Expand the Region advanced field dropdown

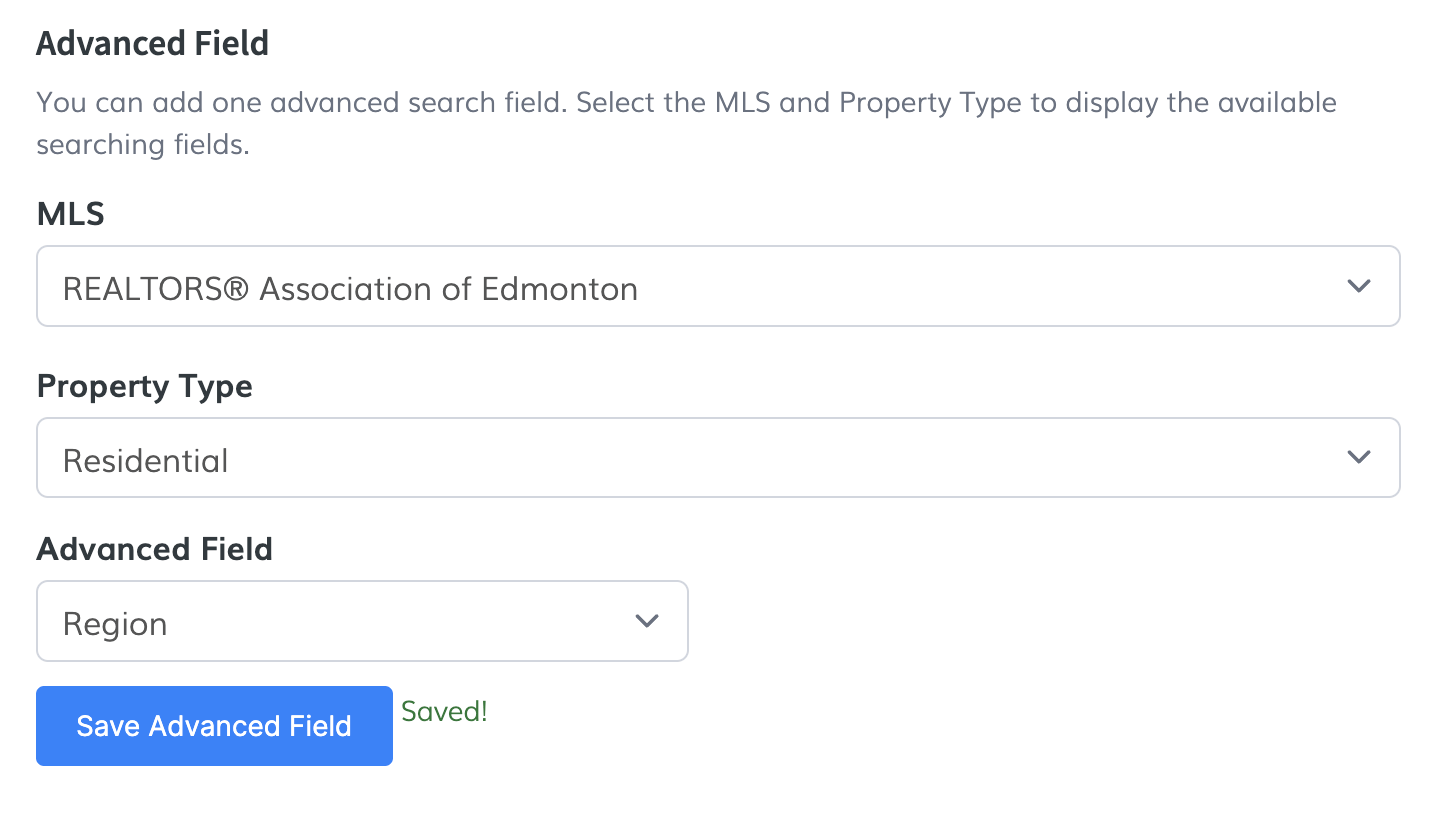coord(362,621)
